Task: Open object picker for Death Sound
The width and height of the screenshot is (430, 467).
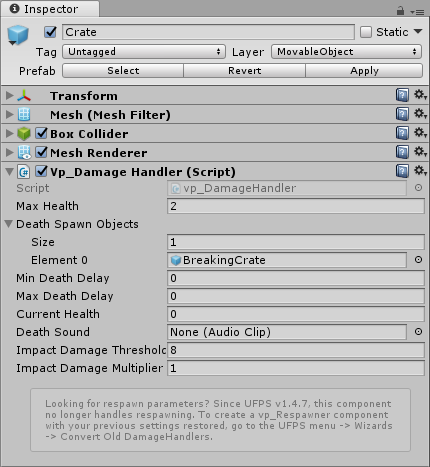Action: [418, 332]
